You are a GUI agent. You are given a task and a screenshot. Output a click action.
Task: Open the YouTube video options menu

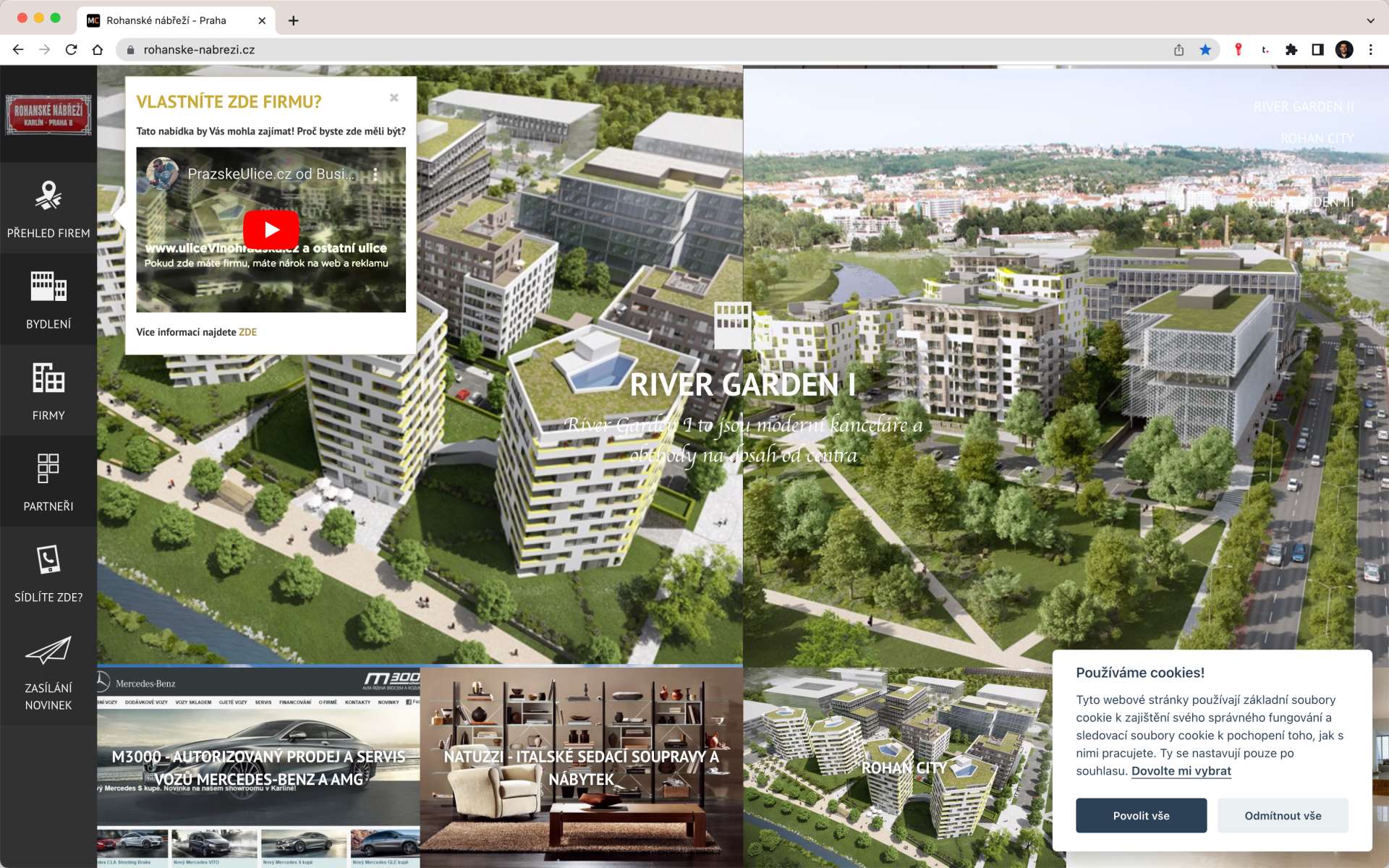click(375, 174)
